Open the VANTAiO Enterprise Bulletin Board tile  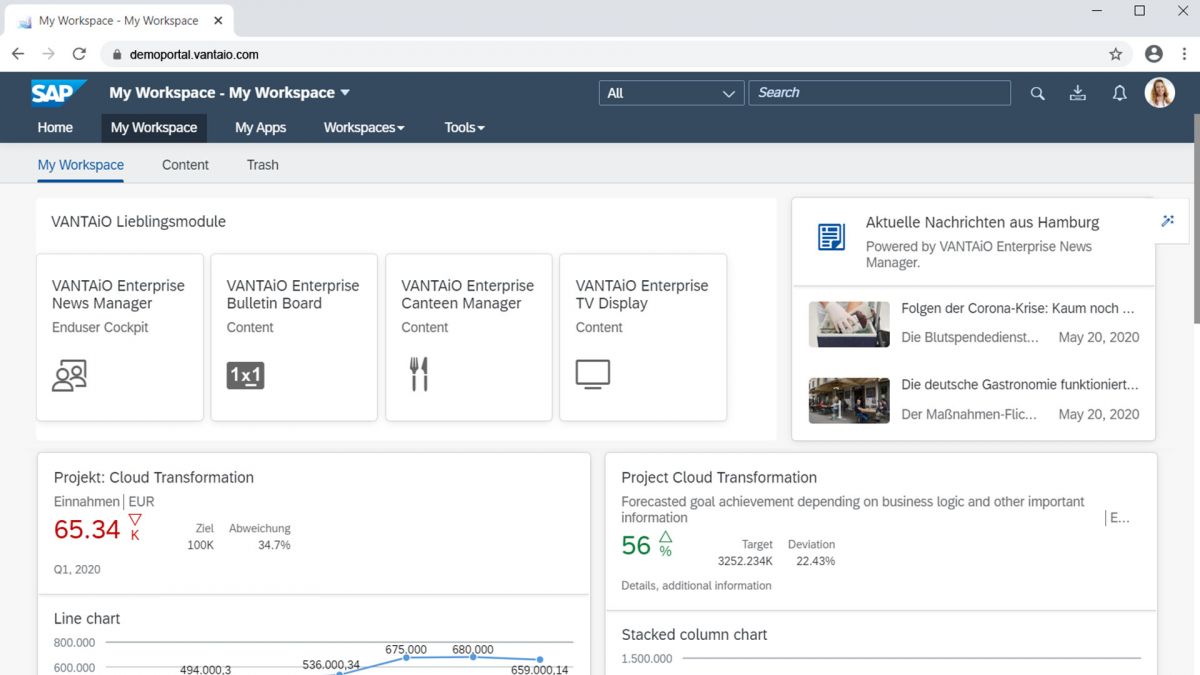(x=294, y=337)
